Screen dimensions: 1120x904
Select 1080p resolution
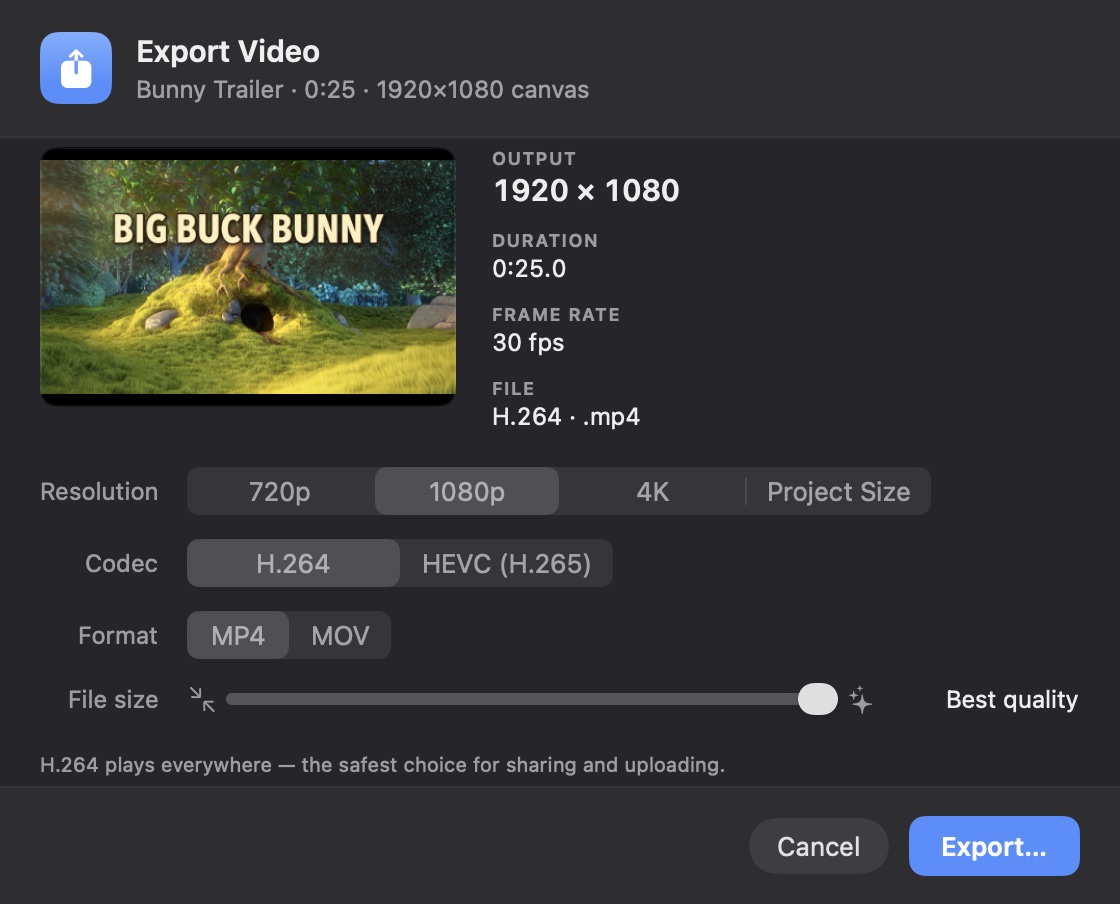(x=466, y=491)
